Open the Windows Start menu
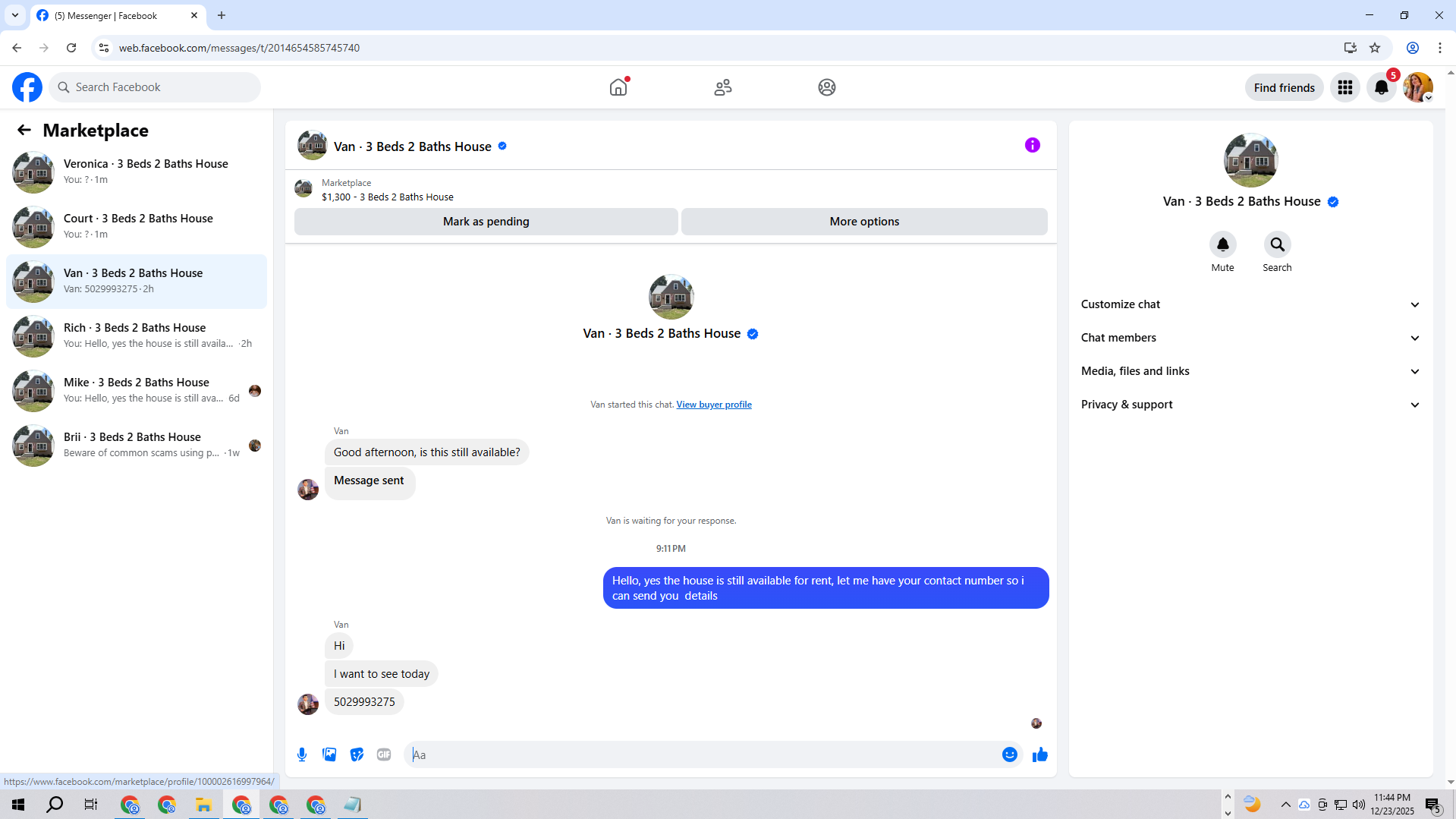The width and height of the screenshot is (1456, 819). tap(18, 805)
